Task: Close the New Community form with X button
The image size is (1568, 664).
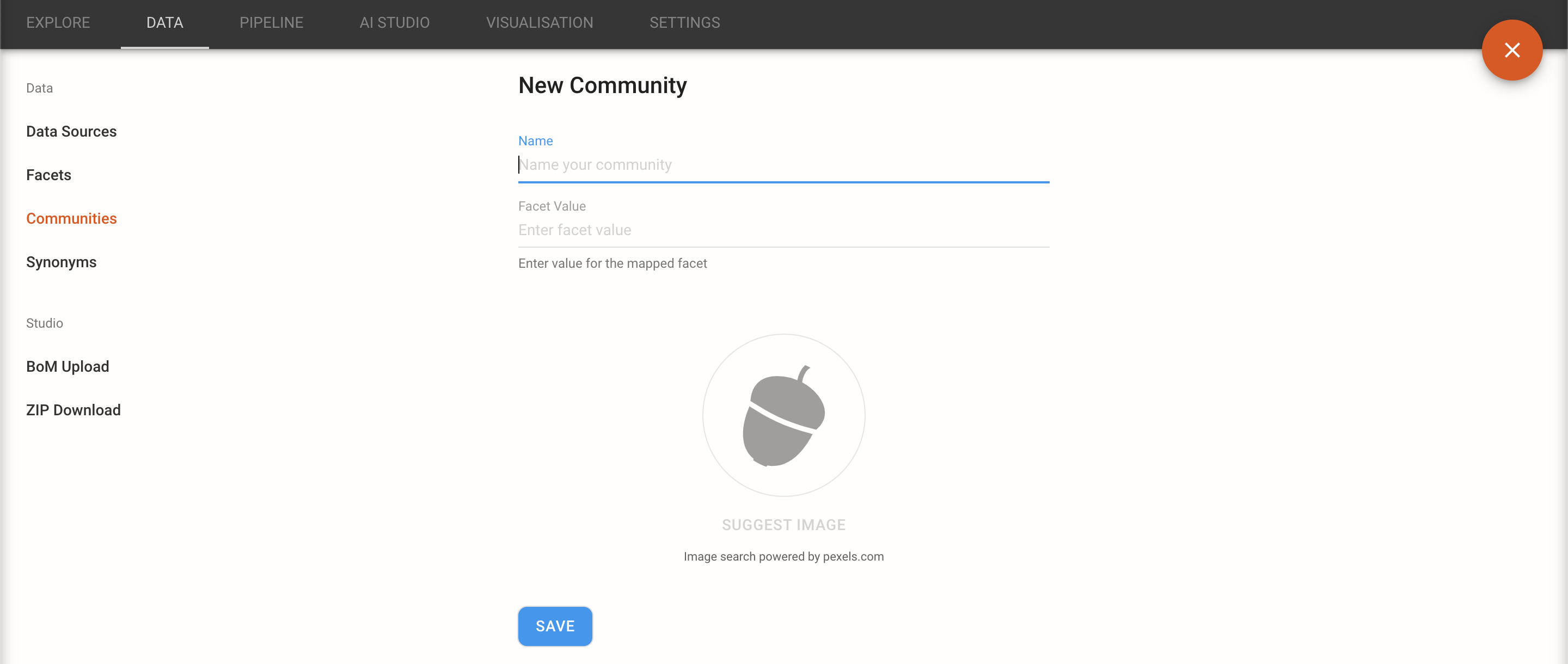Action: click(x=1512, y=50)
